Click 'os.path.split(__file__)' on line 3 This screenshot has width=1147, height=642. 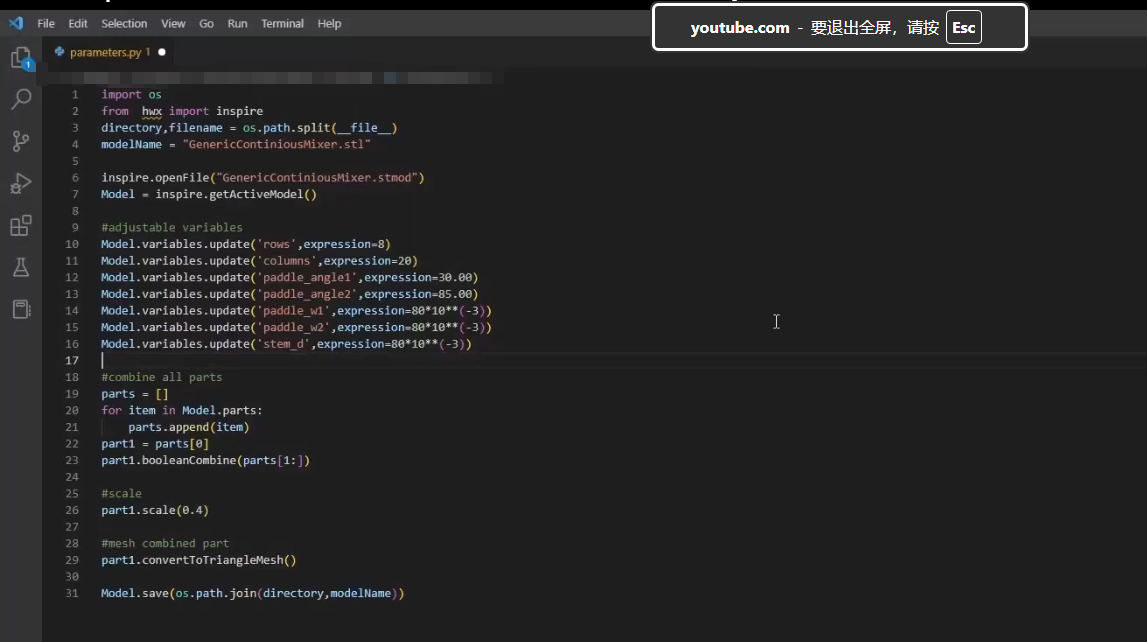click(320, 128)
